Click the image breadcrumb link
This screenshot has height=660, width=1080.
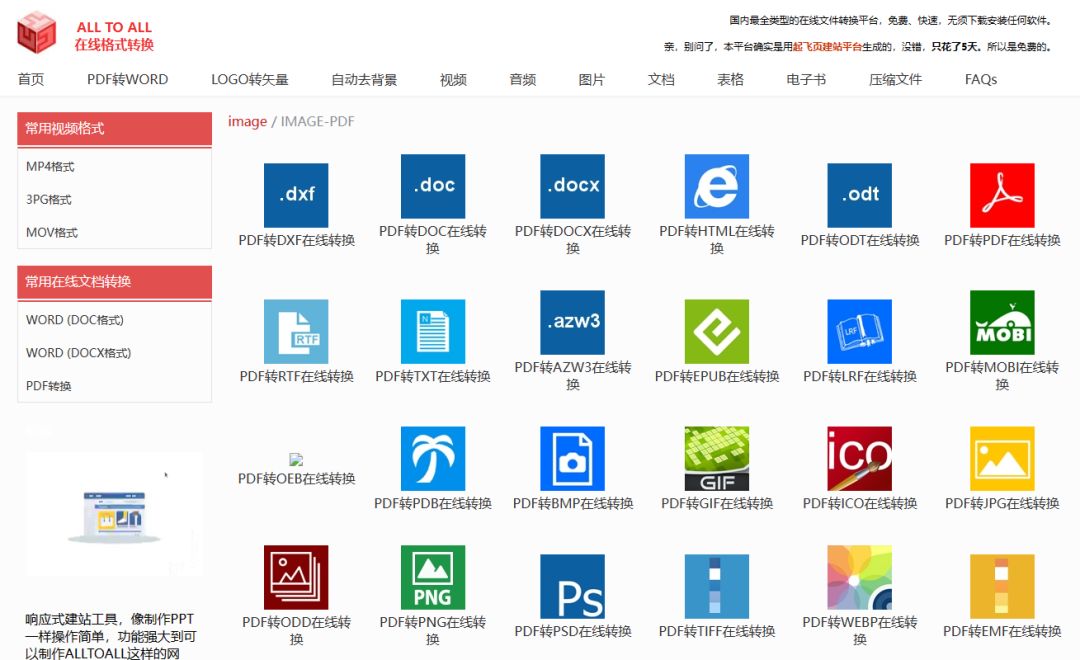click(247, 121)
